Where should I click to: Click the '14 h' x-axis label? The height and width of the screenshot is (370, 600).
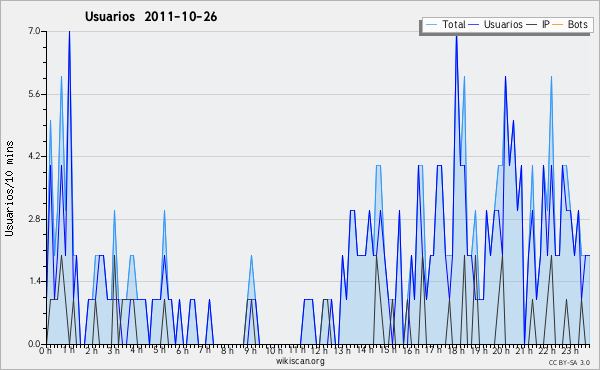(x=364, y=350)
